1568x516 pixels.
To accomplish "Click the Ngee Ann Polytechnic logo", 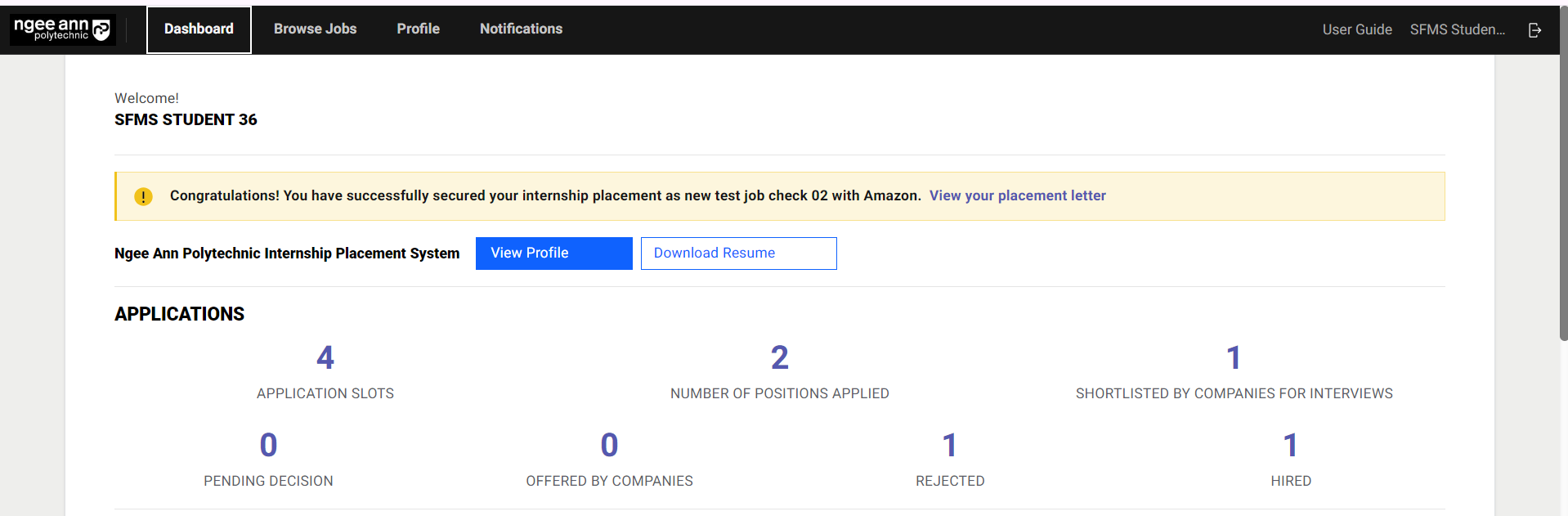I will [62, 29].
